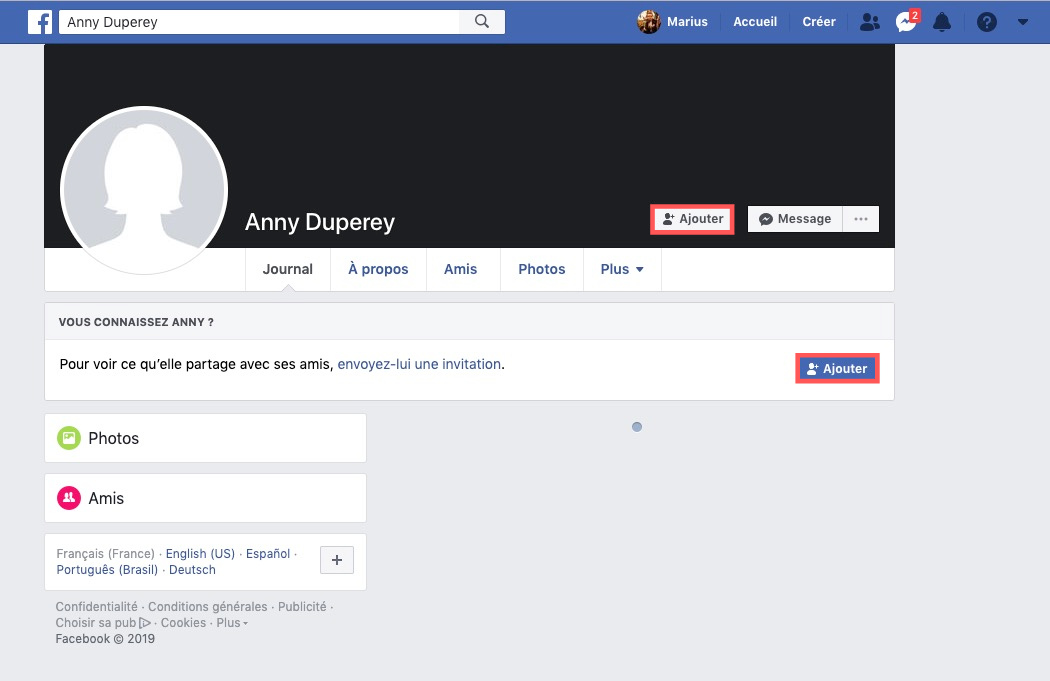Switch language to Português (Brasil)
This screenshot has height=681, width=1050.
click(107, 570)
